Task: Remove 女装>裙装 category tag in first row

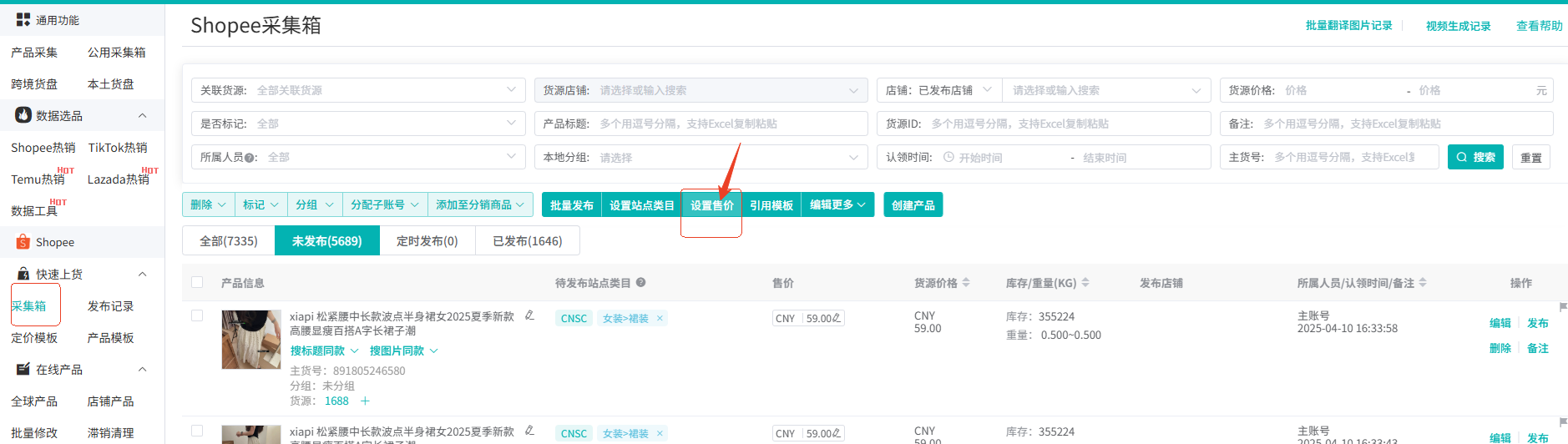Action: coord(660,318)
